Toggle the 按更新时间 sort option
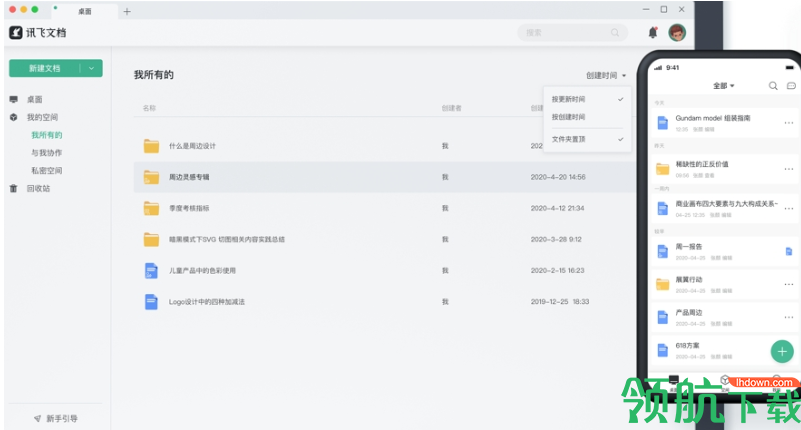This screenshot has width=801, height=430. click(587, 99)
